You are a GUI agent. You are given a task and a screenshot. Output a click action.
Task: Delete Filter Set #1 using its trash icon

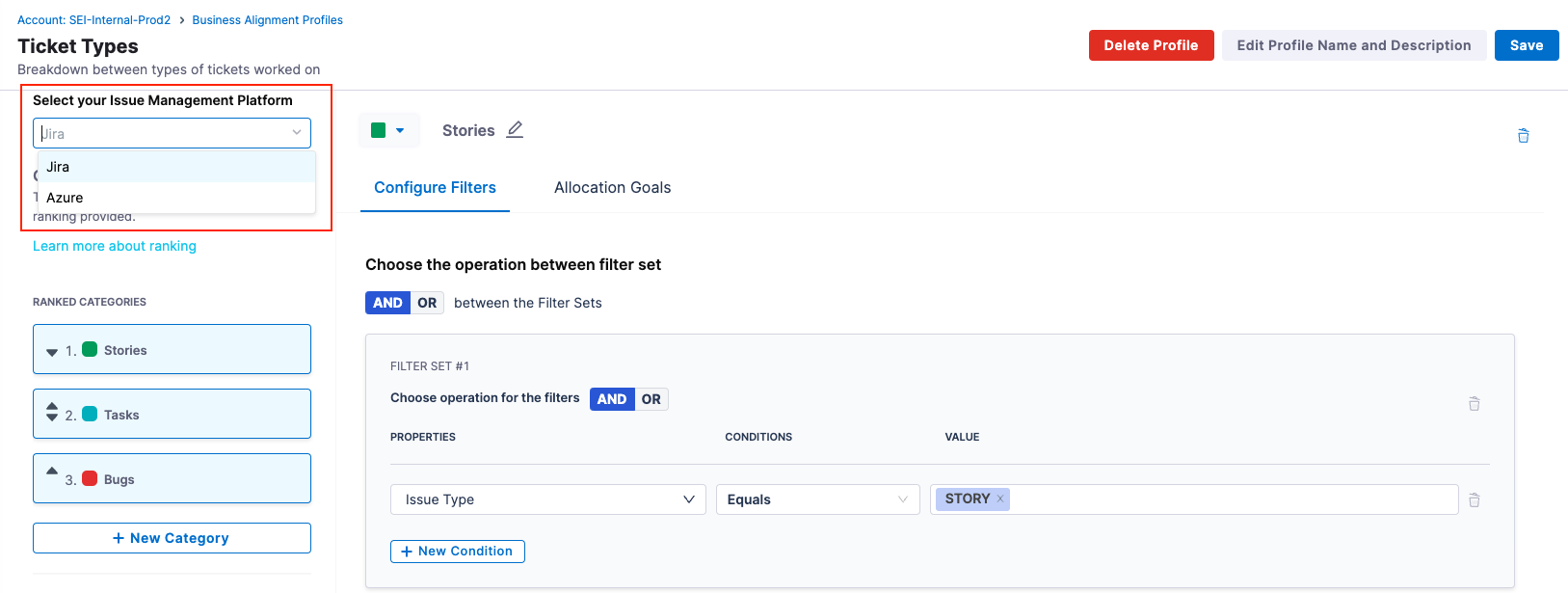click(1474, 404)
